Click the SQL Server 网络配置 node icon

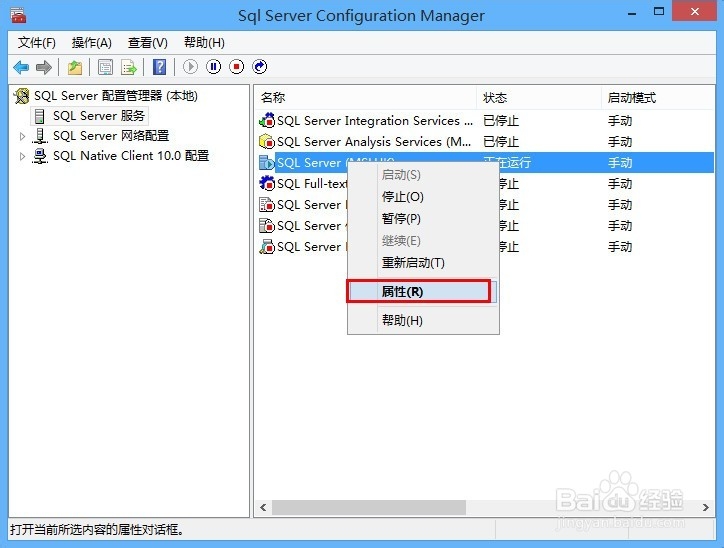tap(40, 136)
